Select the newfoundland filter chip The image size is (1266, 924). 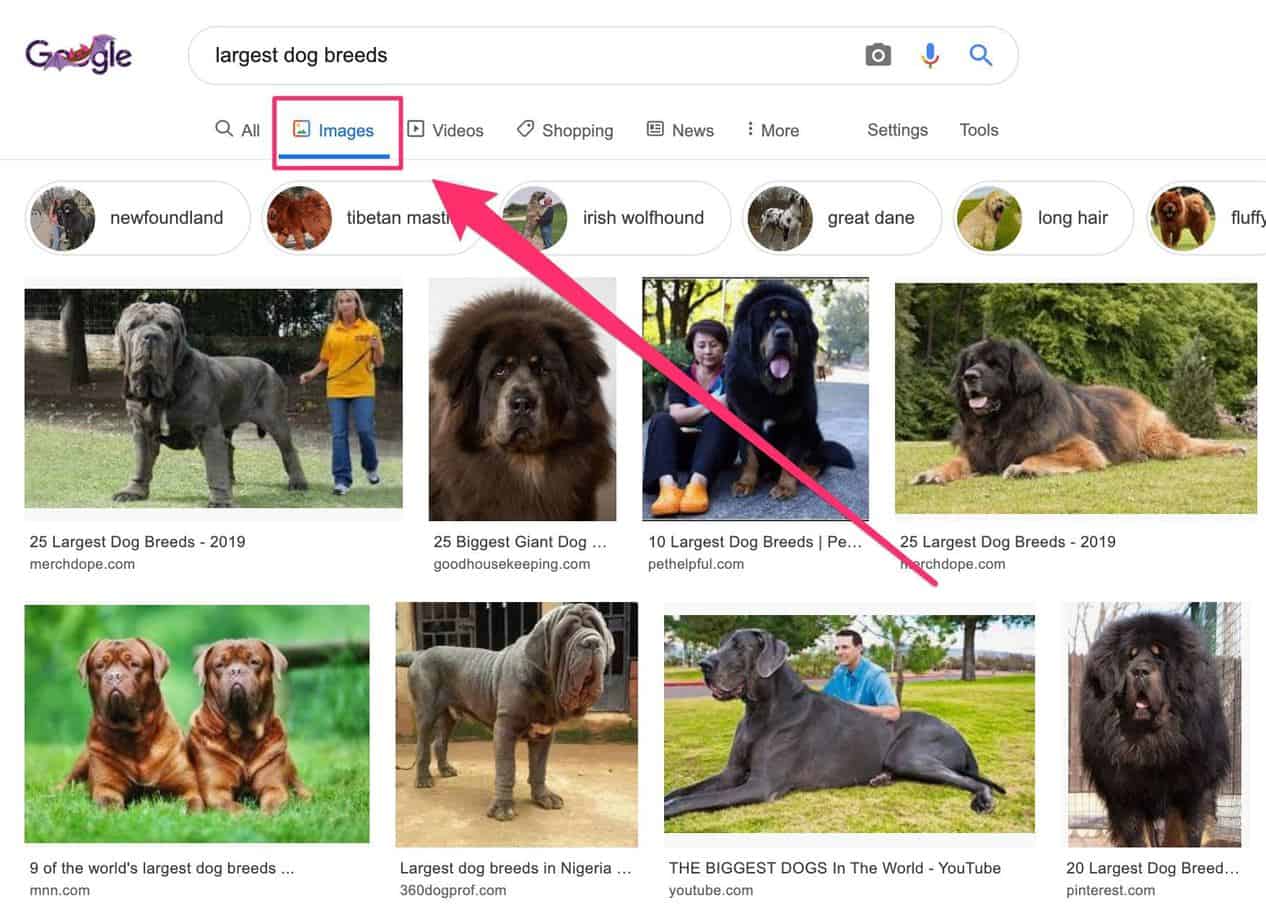coord(137,217)
